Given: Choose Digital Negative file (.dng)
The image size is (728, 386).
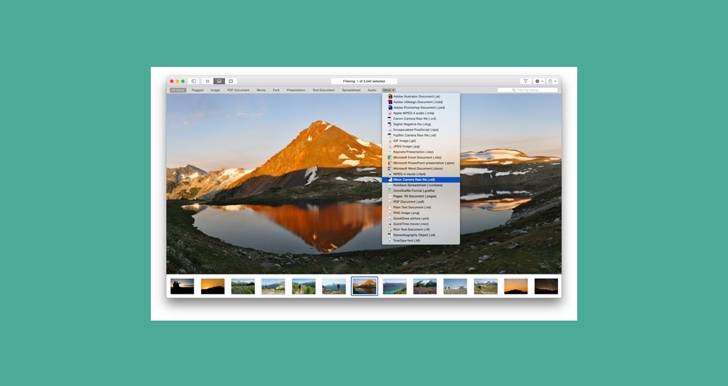Looking at the screenshot, I should [x=421, y=124].
